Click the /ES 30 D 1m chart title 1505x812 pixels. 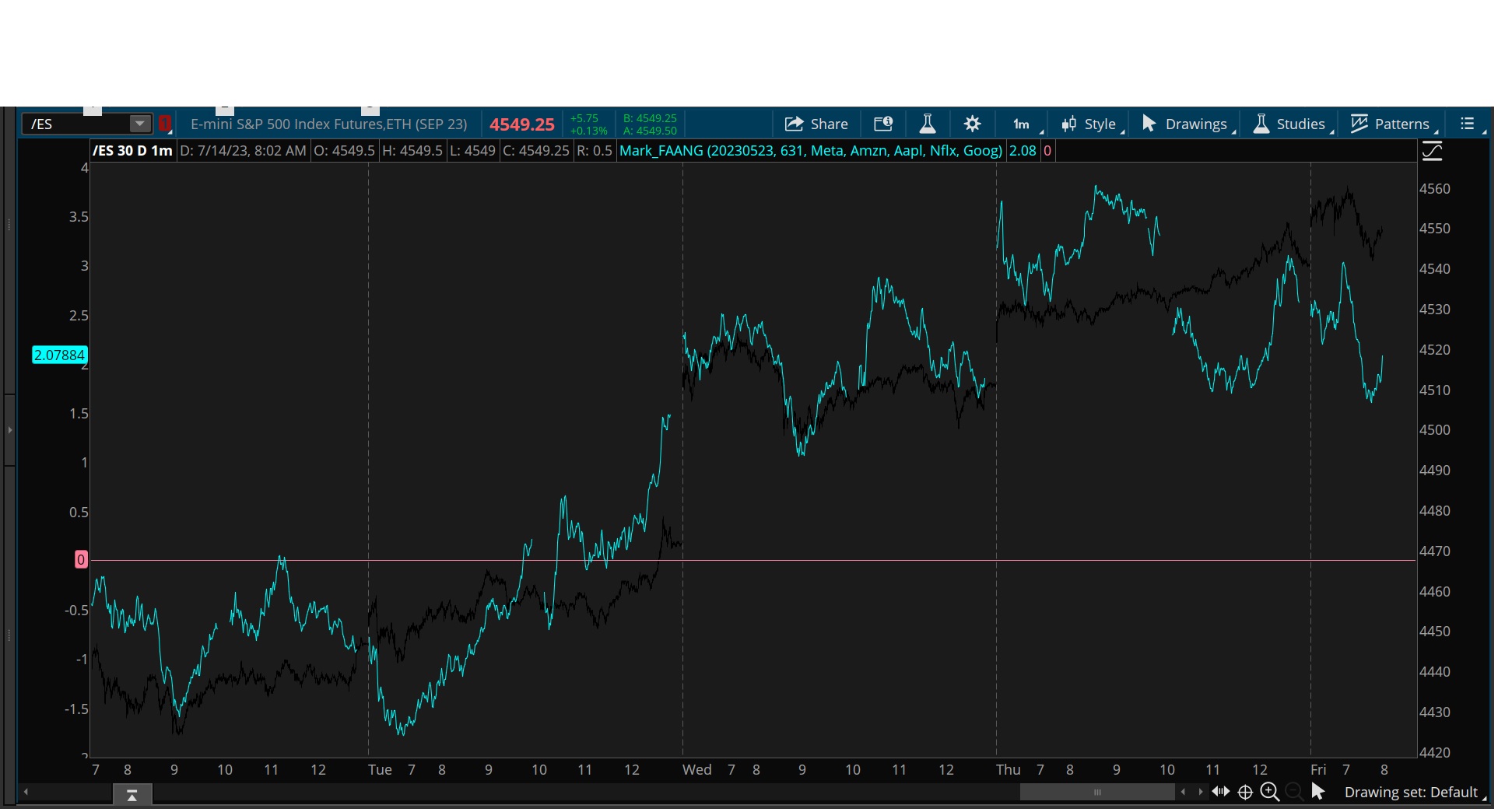click(132, 151)
